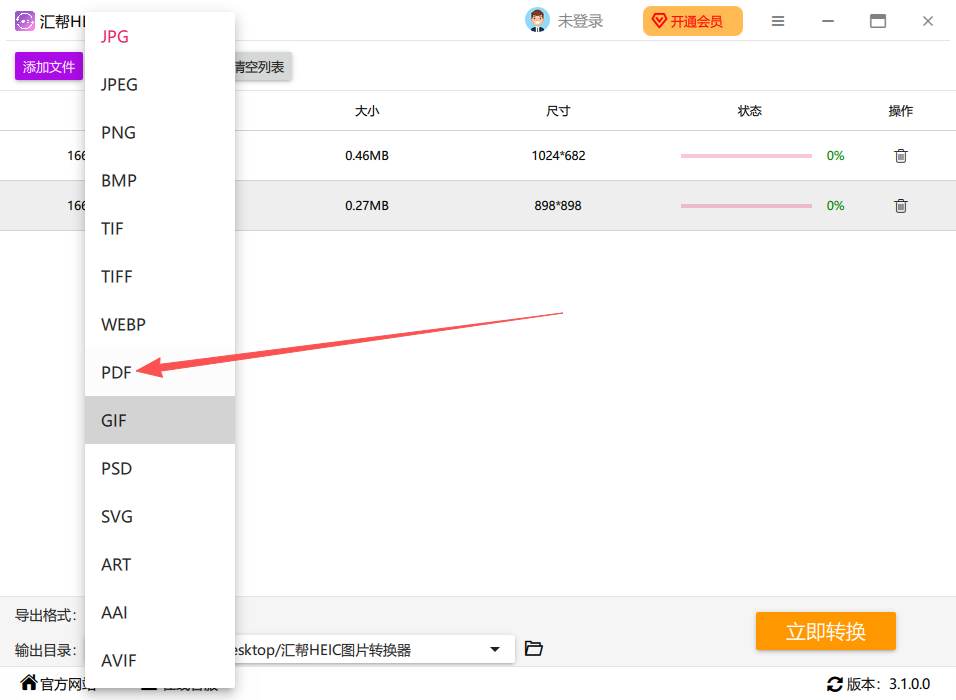Start conversion with 立即转换 button
The width and height of the screenshot is (956, 700).
point(826,631)
